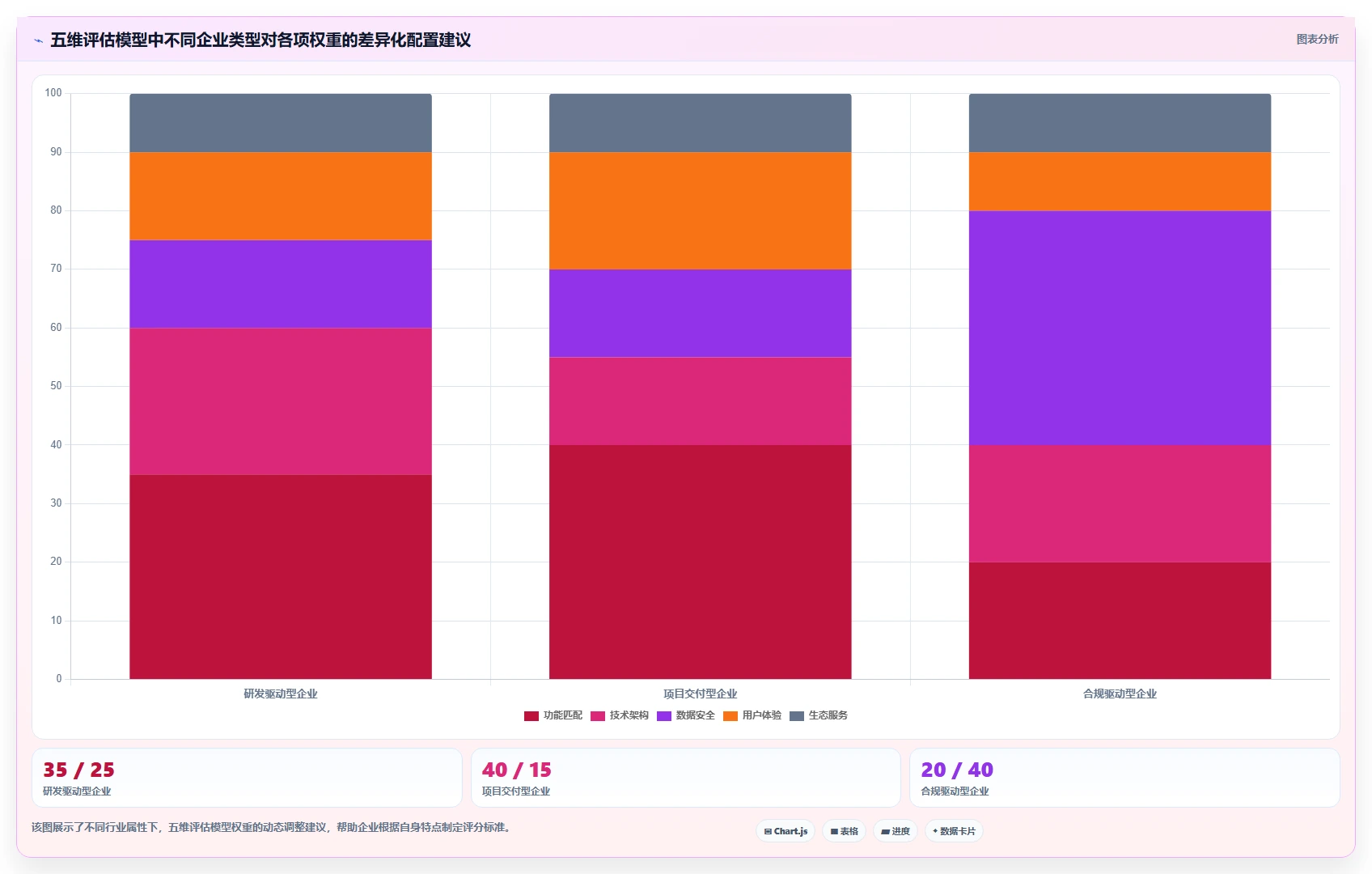Click the 研发驱动型企业 x-axis label
Screen dimensions: 1372x874
281,694
